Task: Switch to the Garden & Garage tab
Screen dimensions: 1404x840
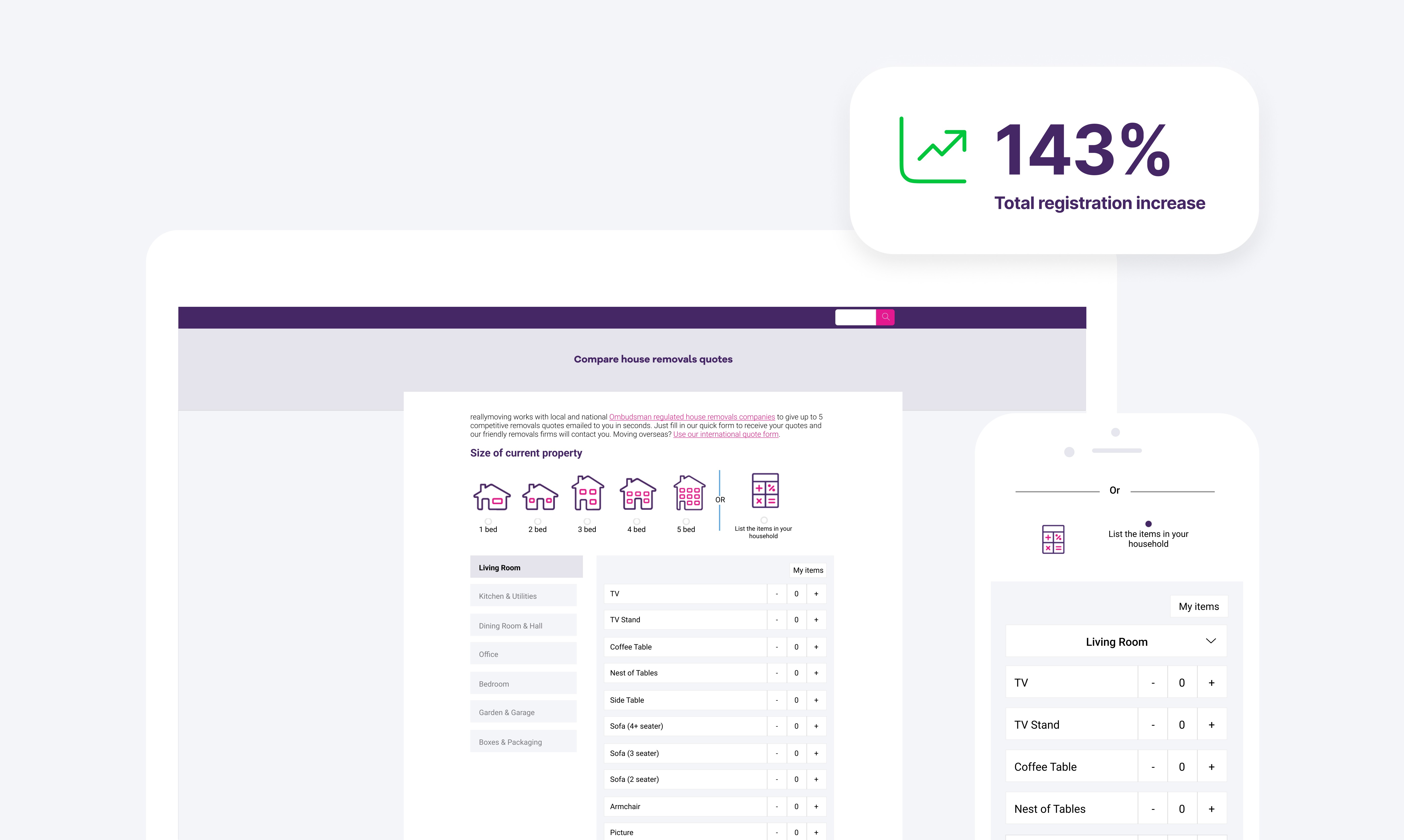Action: pos(524,712)
